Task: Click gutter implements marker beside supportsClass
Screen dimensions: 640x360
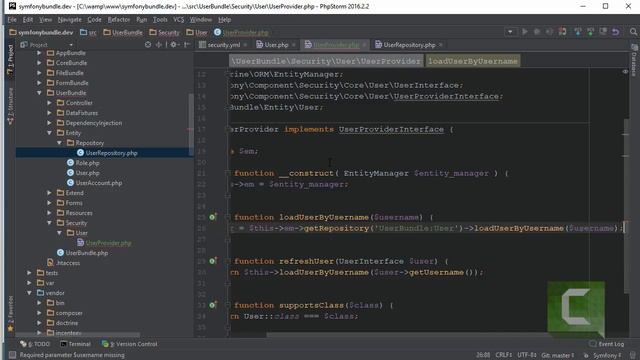Action: 213,304
